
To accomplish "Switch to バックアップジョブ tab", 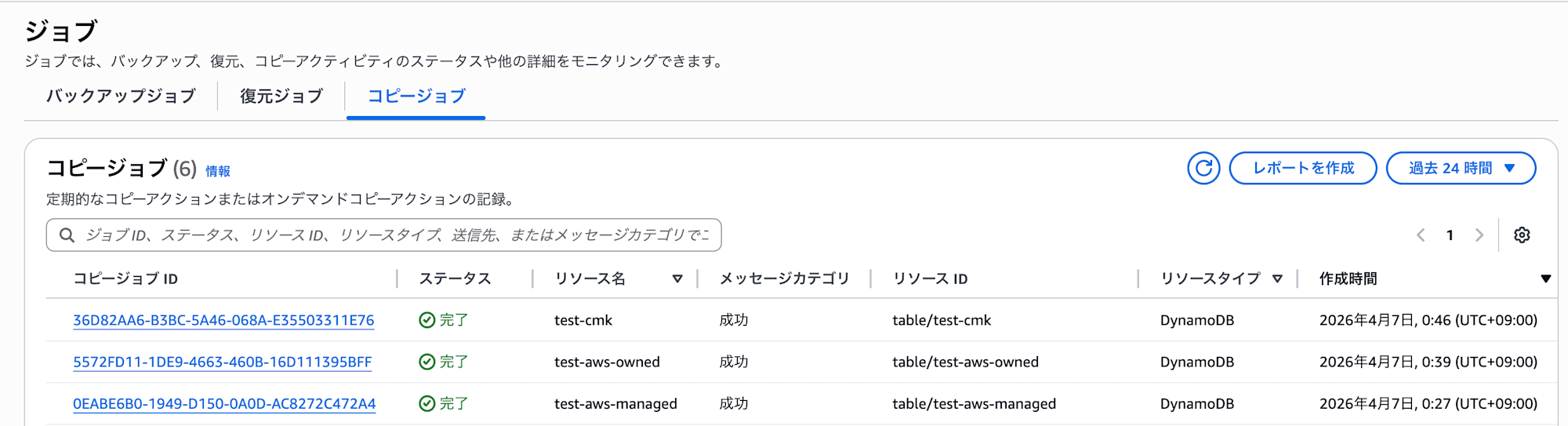I will coord(121,96).
